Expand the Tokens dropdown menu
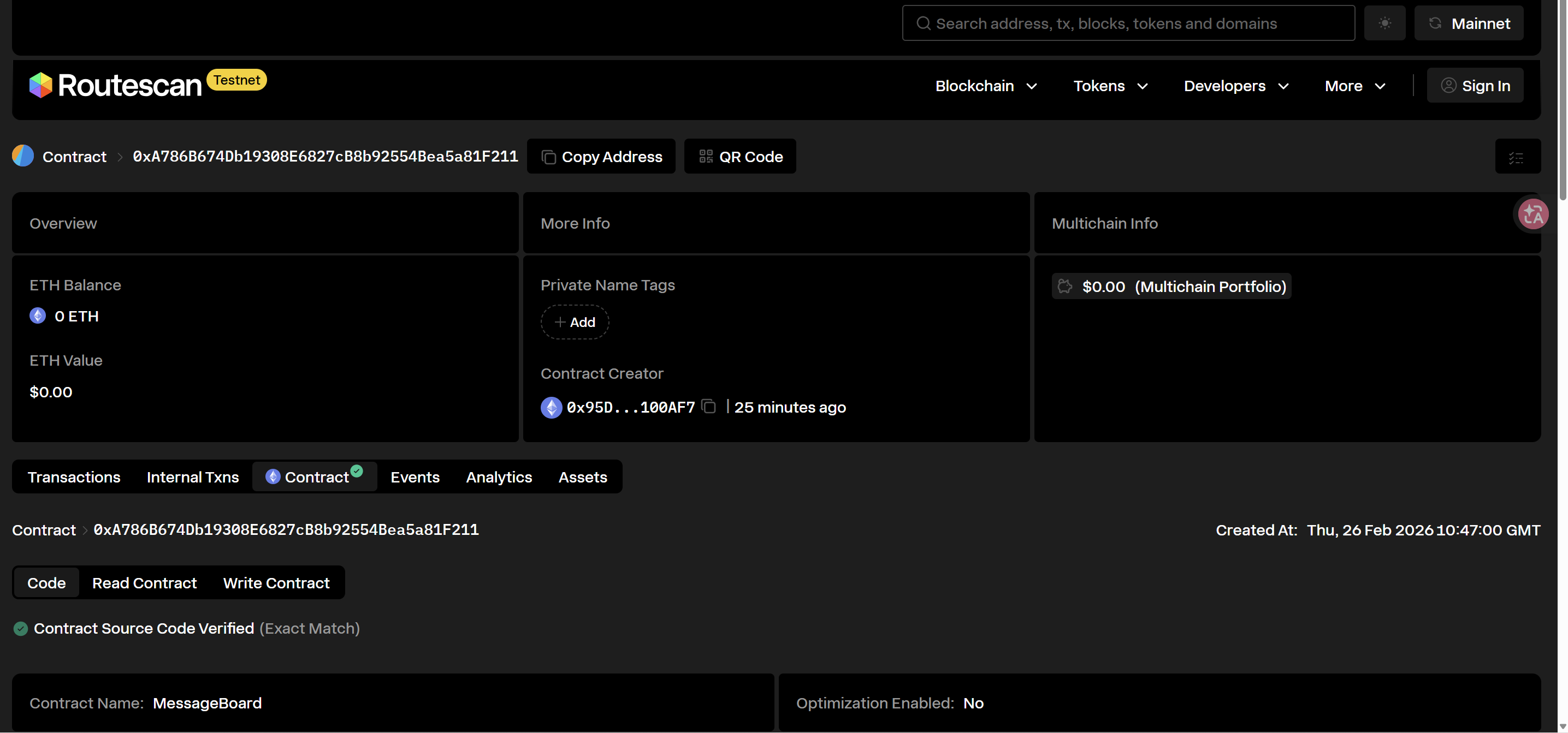The image size is (1568, 733). (1110, 86)
